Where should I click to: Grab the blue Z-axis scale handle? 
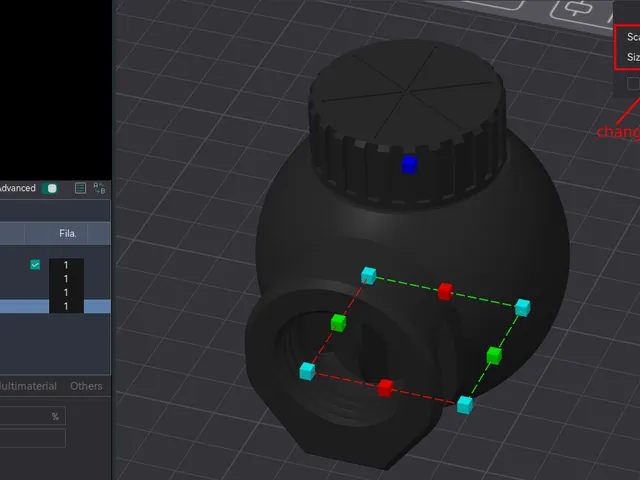(409, 164)
